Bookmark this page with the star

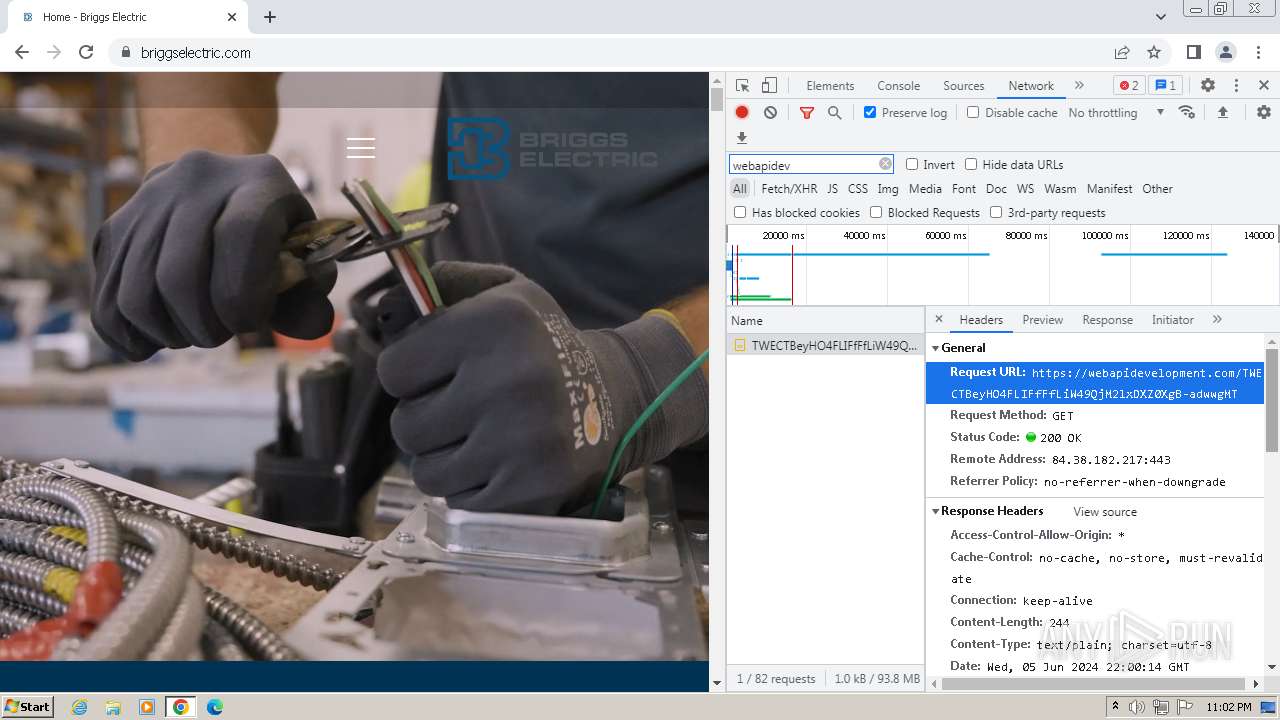tap(1154, 52)
